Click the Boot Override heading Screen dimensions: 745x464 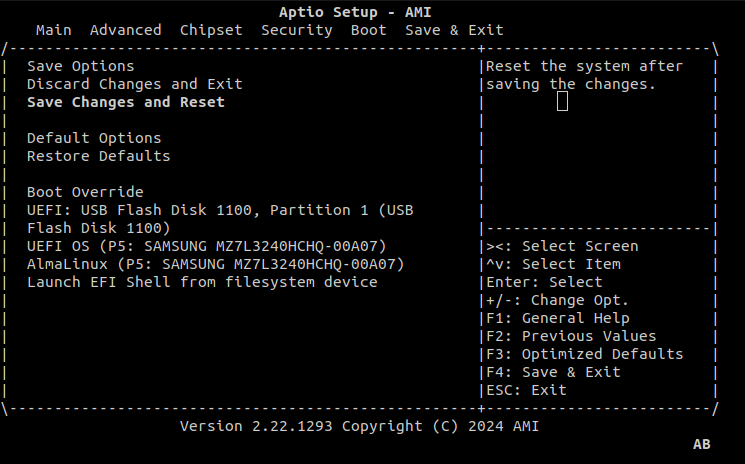(85, 192)
